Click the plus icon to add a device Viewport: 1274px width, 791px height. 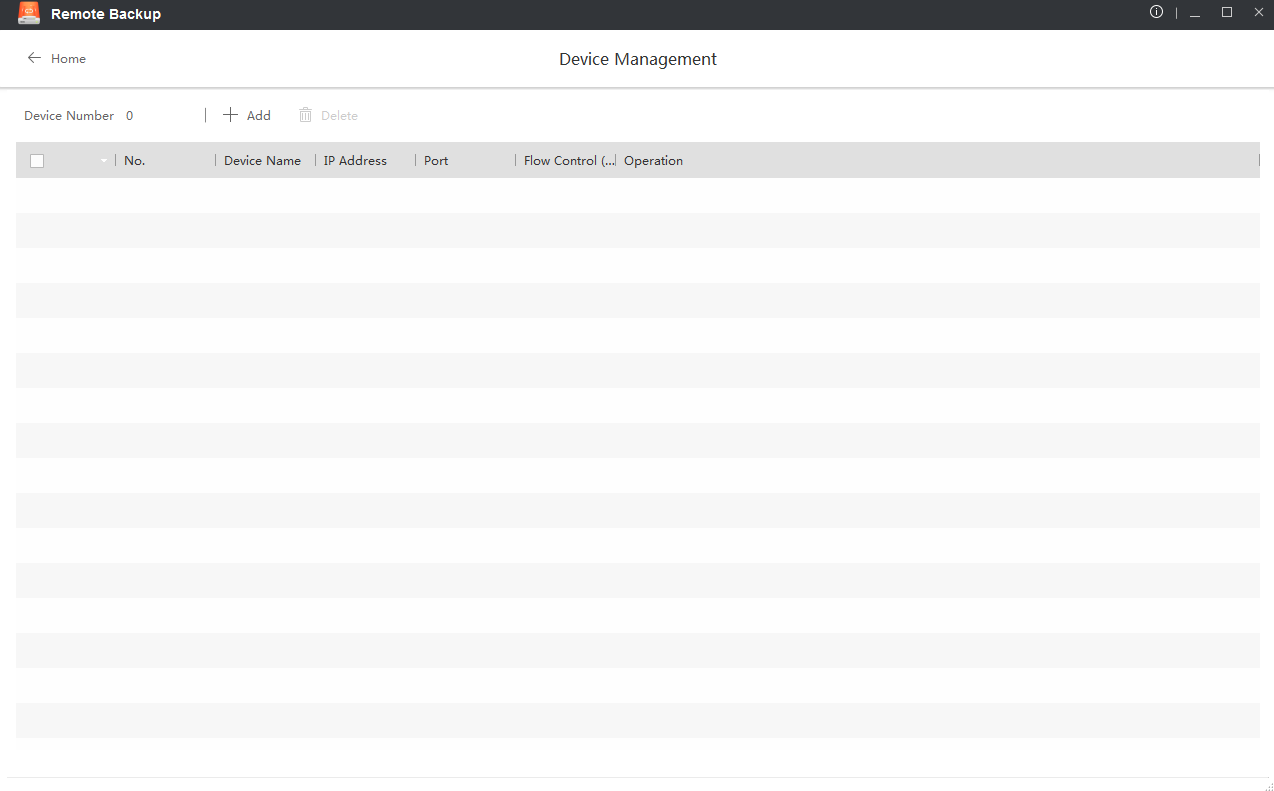[x=230, y=115]
